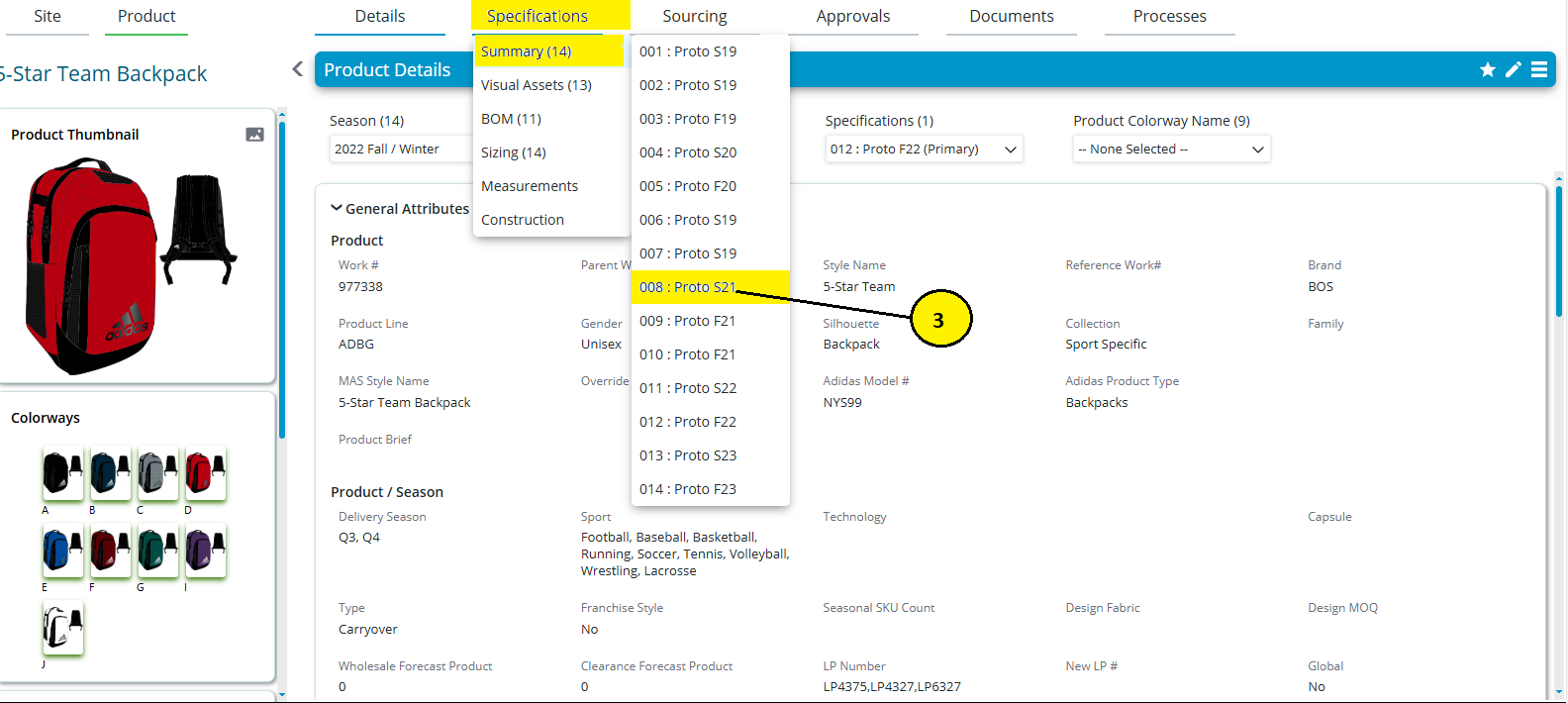Open the hamburger menu in Product Details

(x=1539, y=69)
